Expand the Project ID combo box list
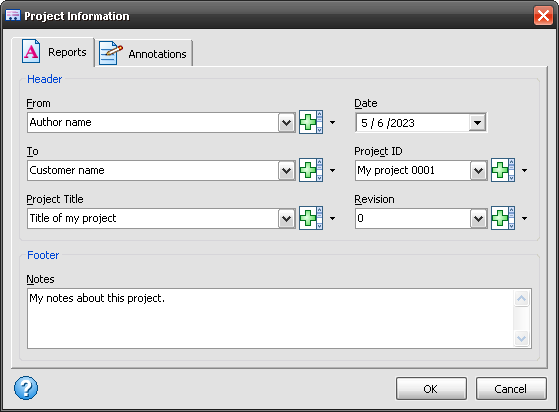 pyautogui.click(x=478, y=171)
